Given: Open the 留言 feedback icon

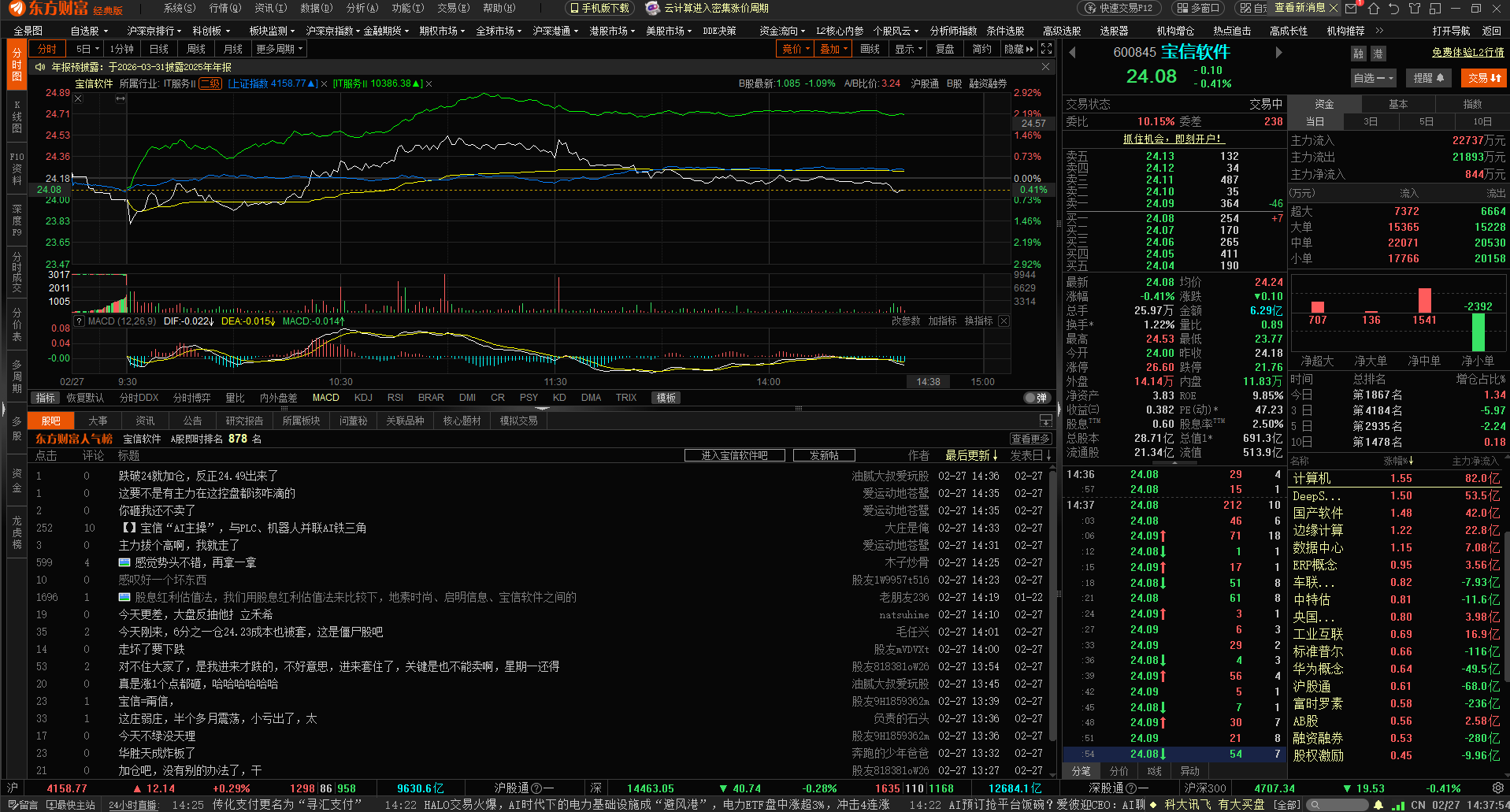Looking at the screenshot, I should pyautogui.click(x=23, y=805).
